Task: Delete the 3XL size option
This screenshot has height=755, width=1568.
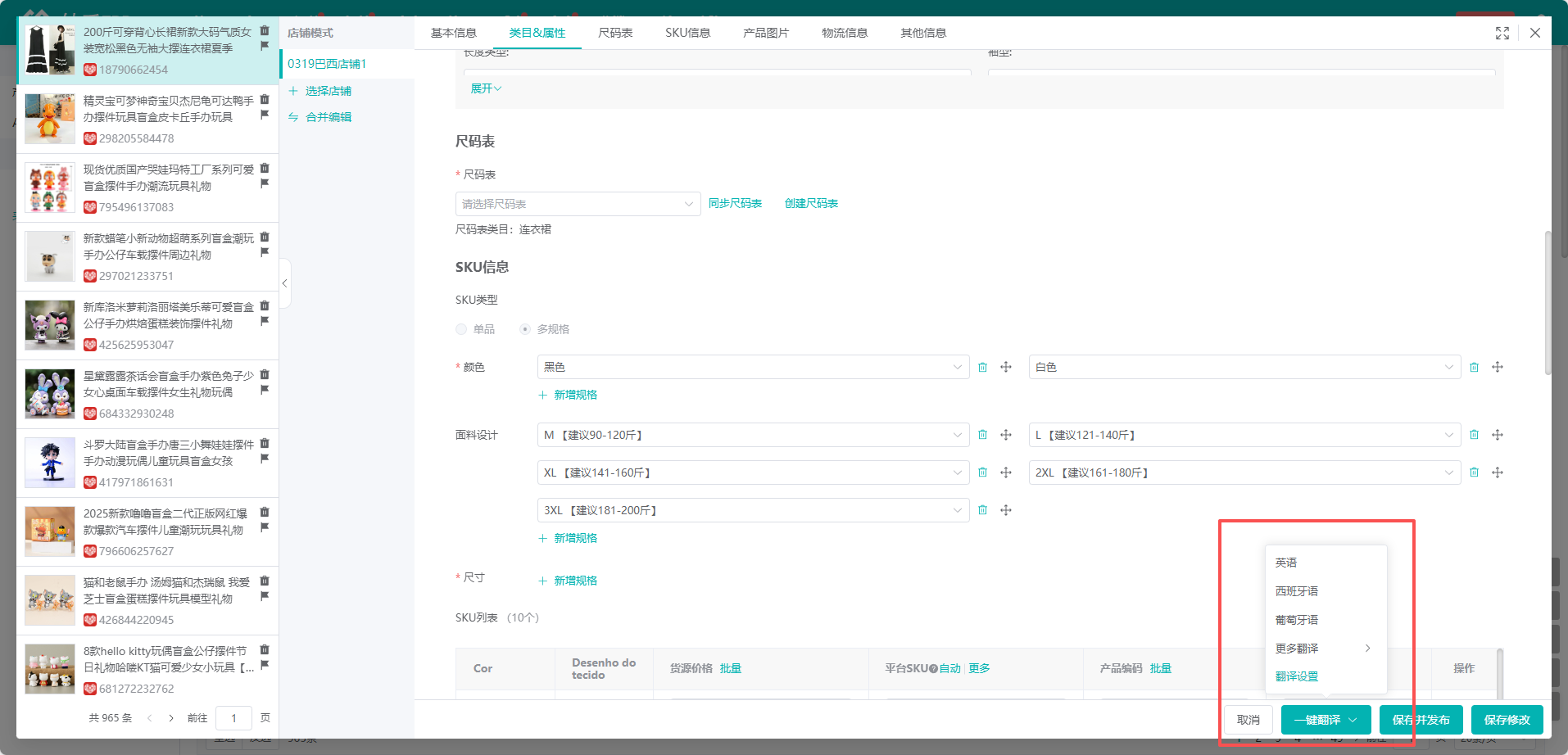Action: coord(982,511)
